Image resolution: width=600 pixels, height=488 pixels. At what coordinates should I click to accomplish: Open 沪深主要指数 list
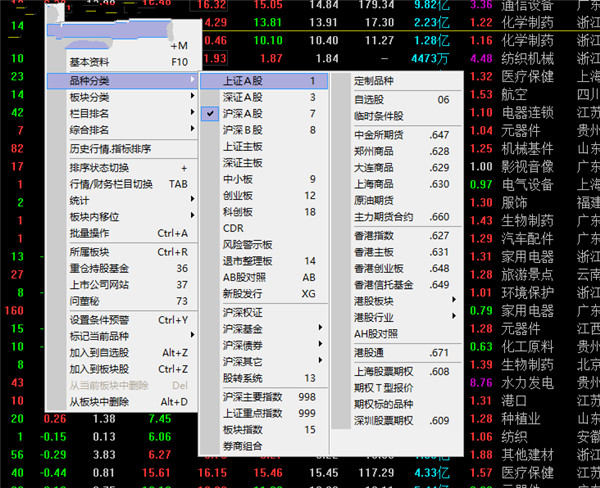pyautogui.click(x=264, y=397)
